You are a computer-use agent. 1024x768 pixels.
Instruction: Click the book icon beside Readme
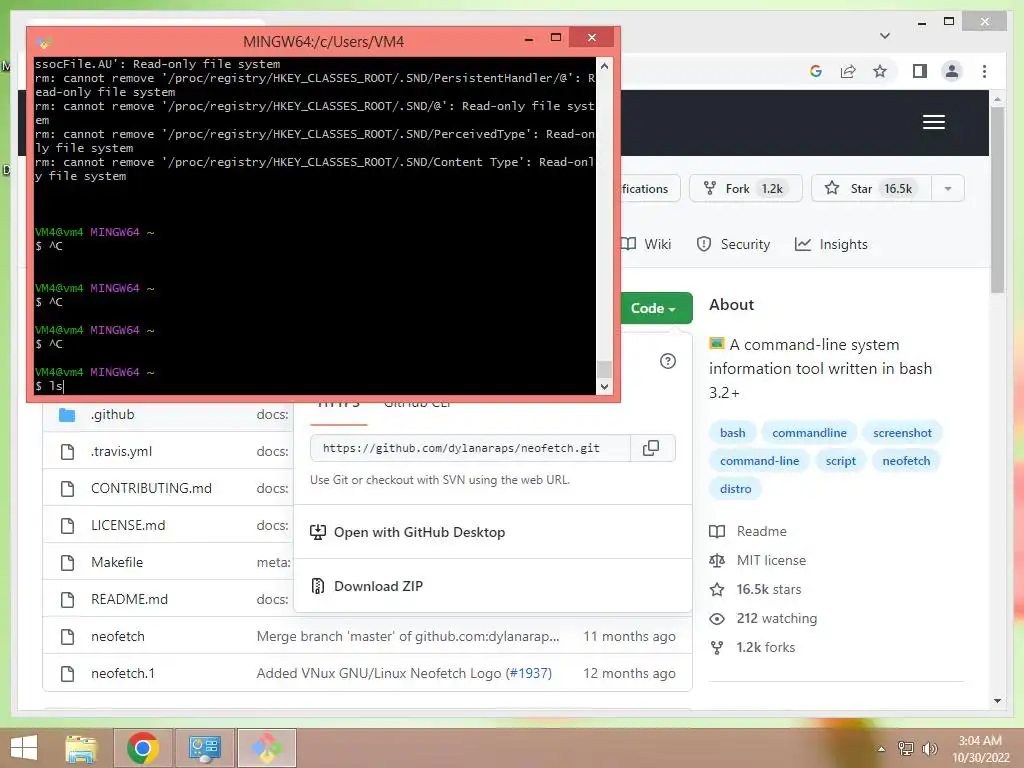click(716, 532)
